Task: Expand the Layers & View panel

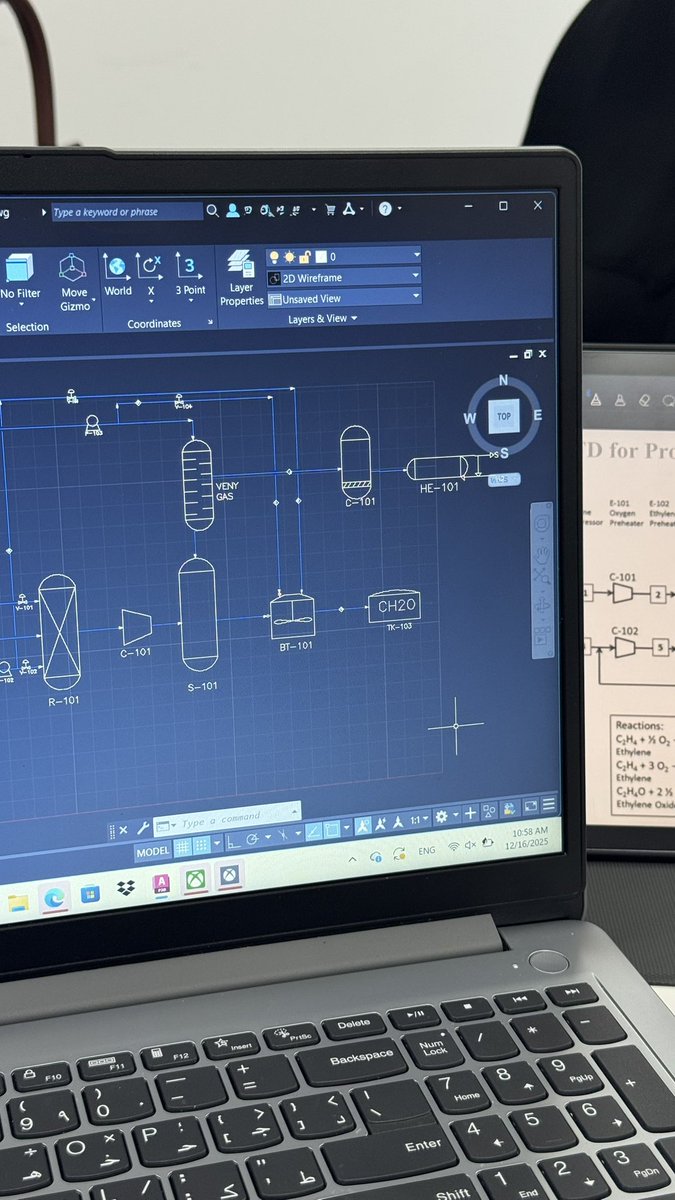Action: pos(322,319)
